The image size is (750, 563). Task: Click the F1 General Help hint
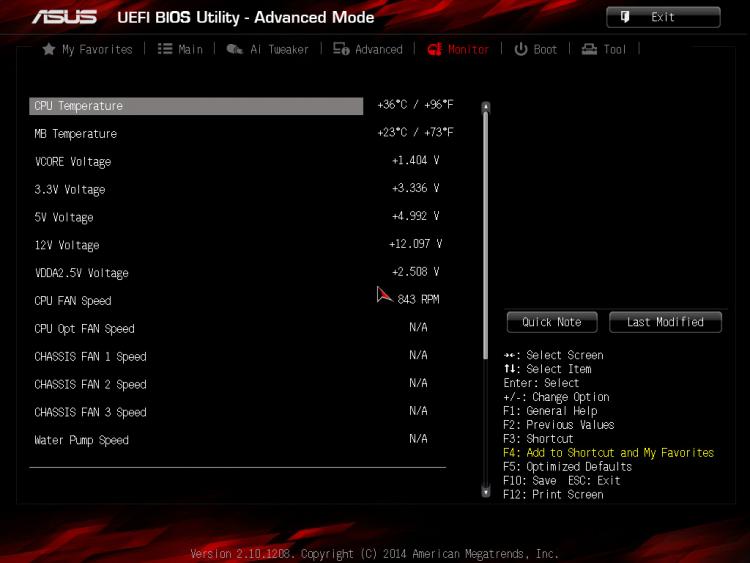click(x=551, y=411)
